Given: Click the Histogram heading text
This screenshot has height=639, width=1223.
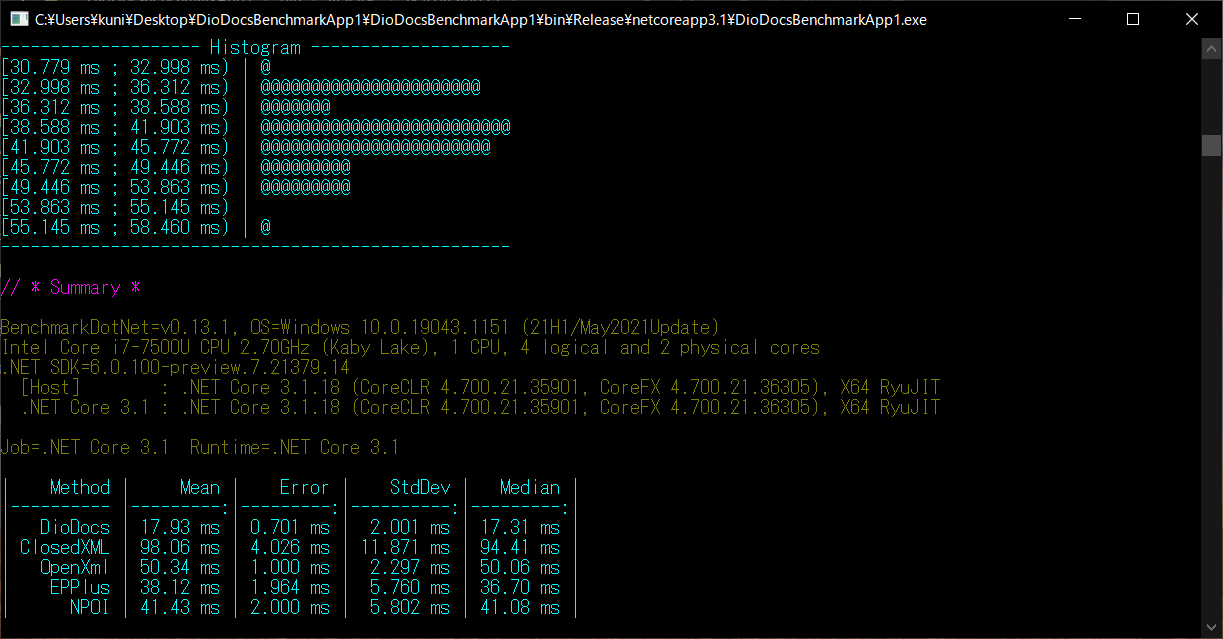Looking at the screenshot, I should click(255, 47).
